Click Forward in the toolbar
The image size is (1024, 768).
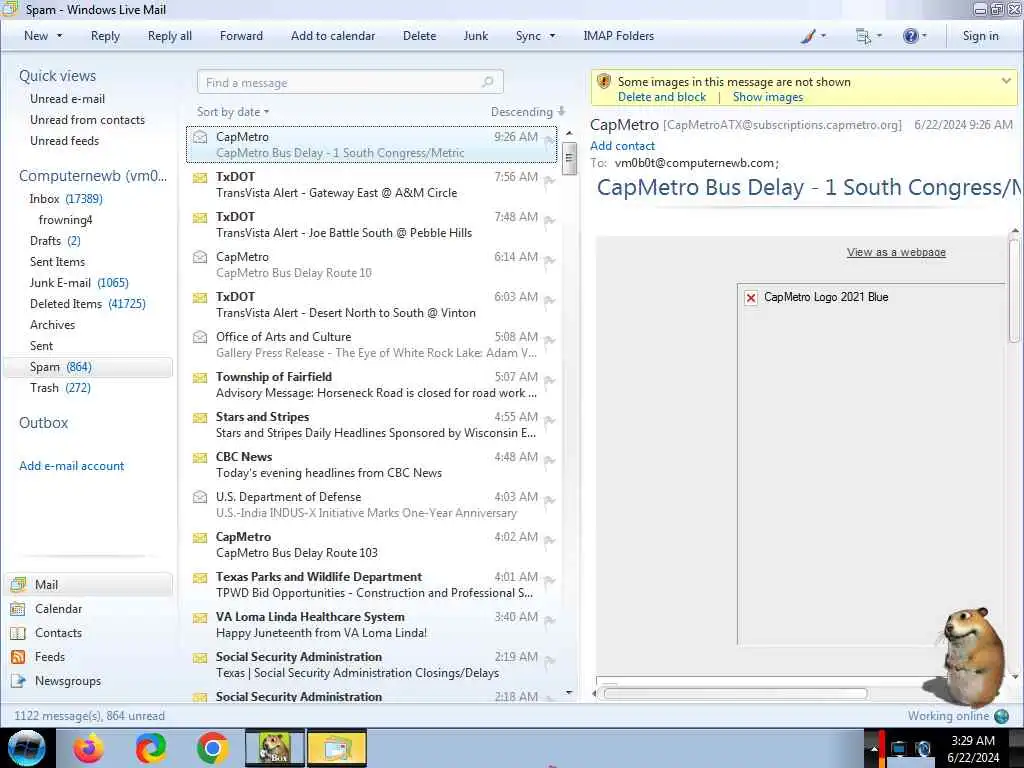(241, 36)
